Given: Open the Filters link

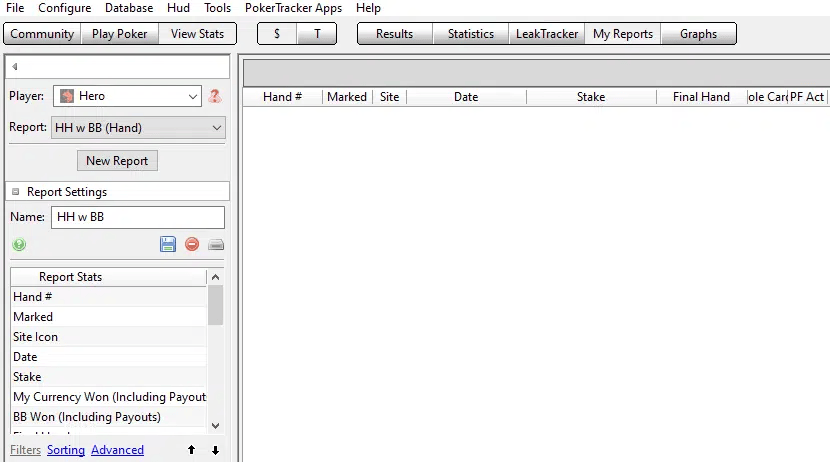Looking at the screenshot, I should tap(25, 450).
